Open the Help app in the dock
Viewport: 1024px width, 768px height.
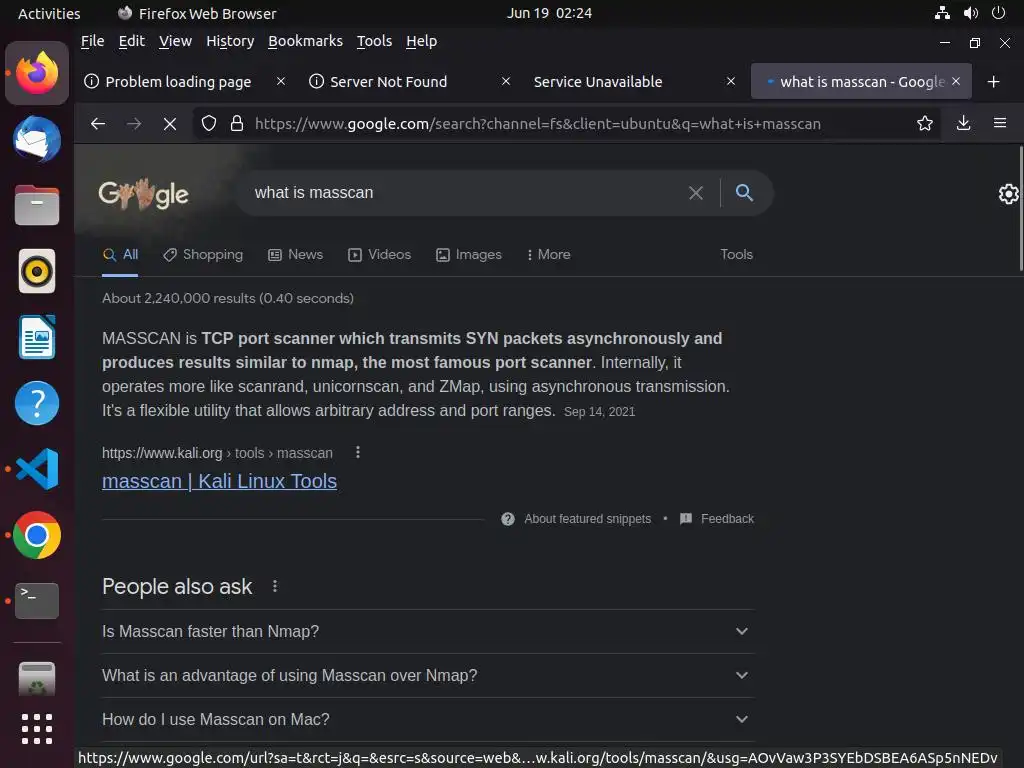click(37, 403)
